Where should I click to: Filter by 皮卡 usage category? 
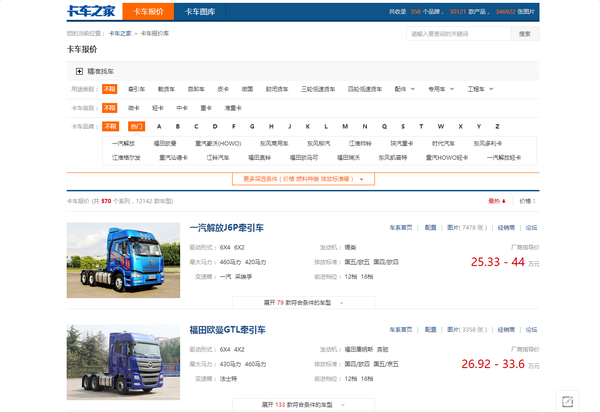point(223,89)
